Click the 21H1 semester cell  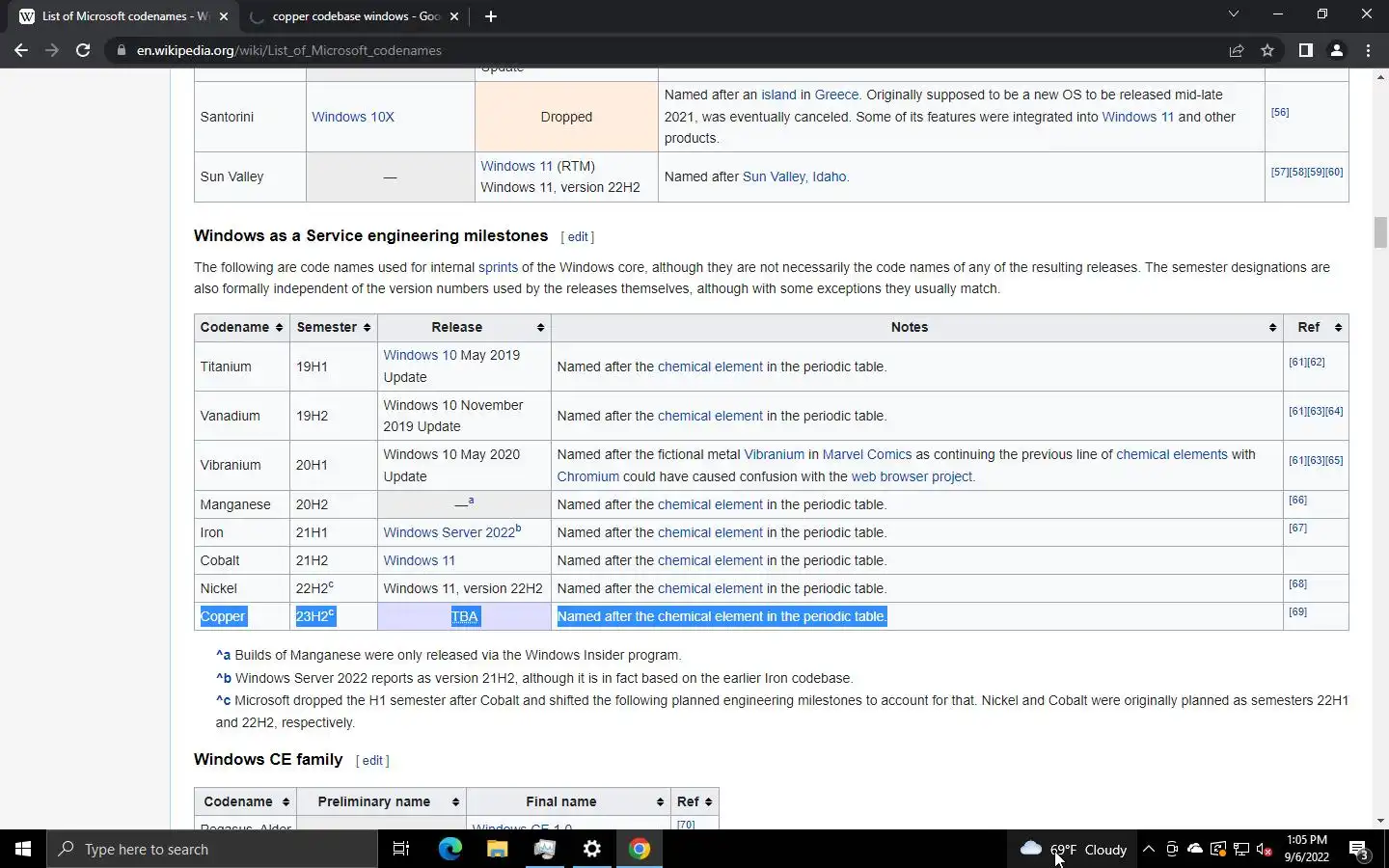click(333, 532)
